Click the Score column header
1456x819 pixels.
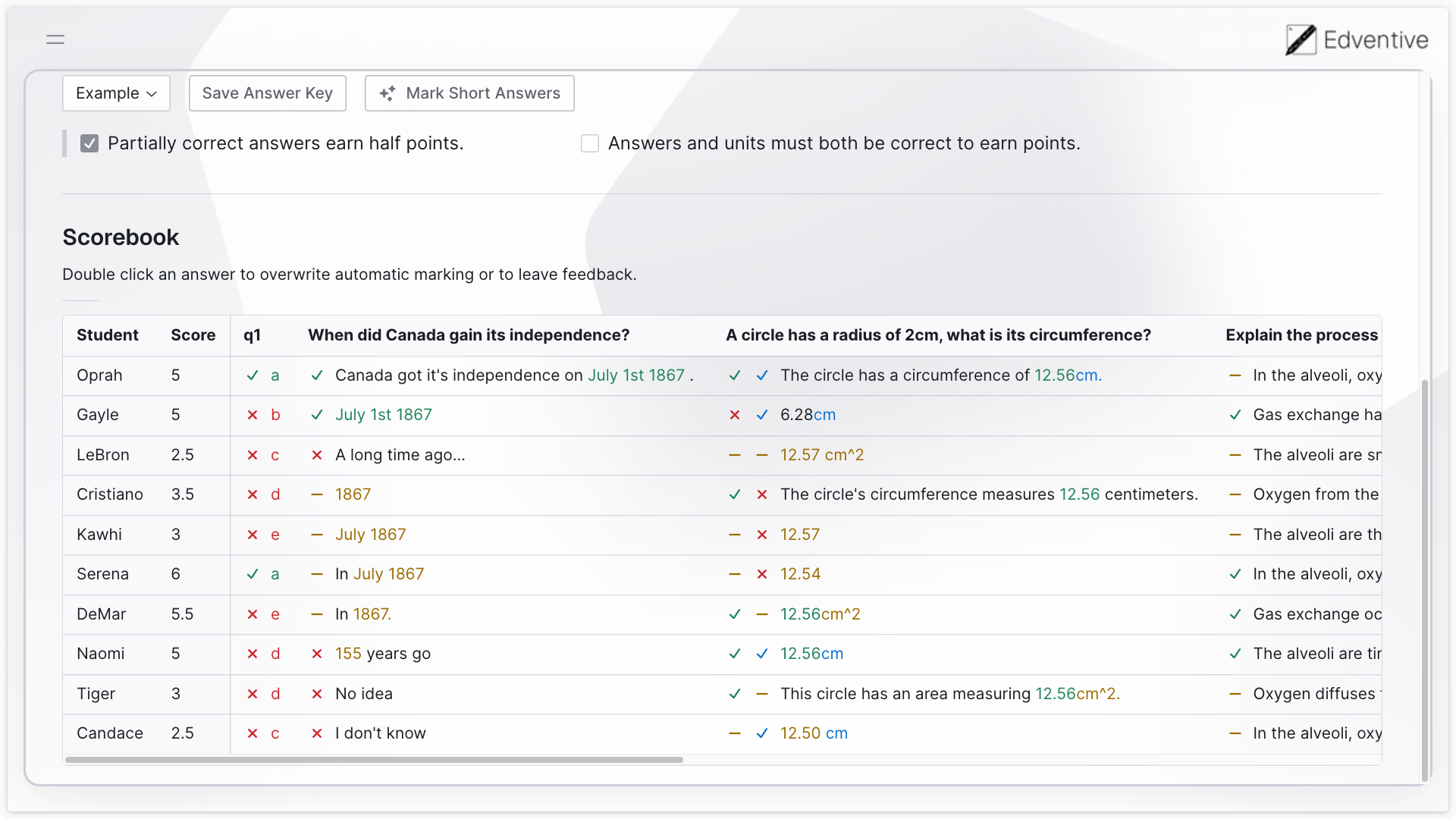pos(193,335)
